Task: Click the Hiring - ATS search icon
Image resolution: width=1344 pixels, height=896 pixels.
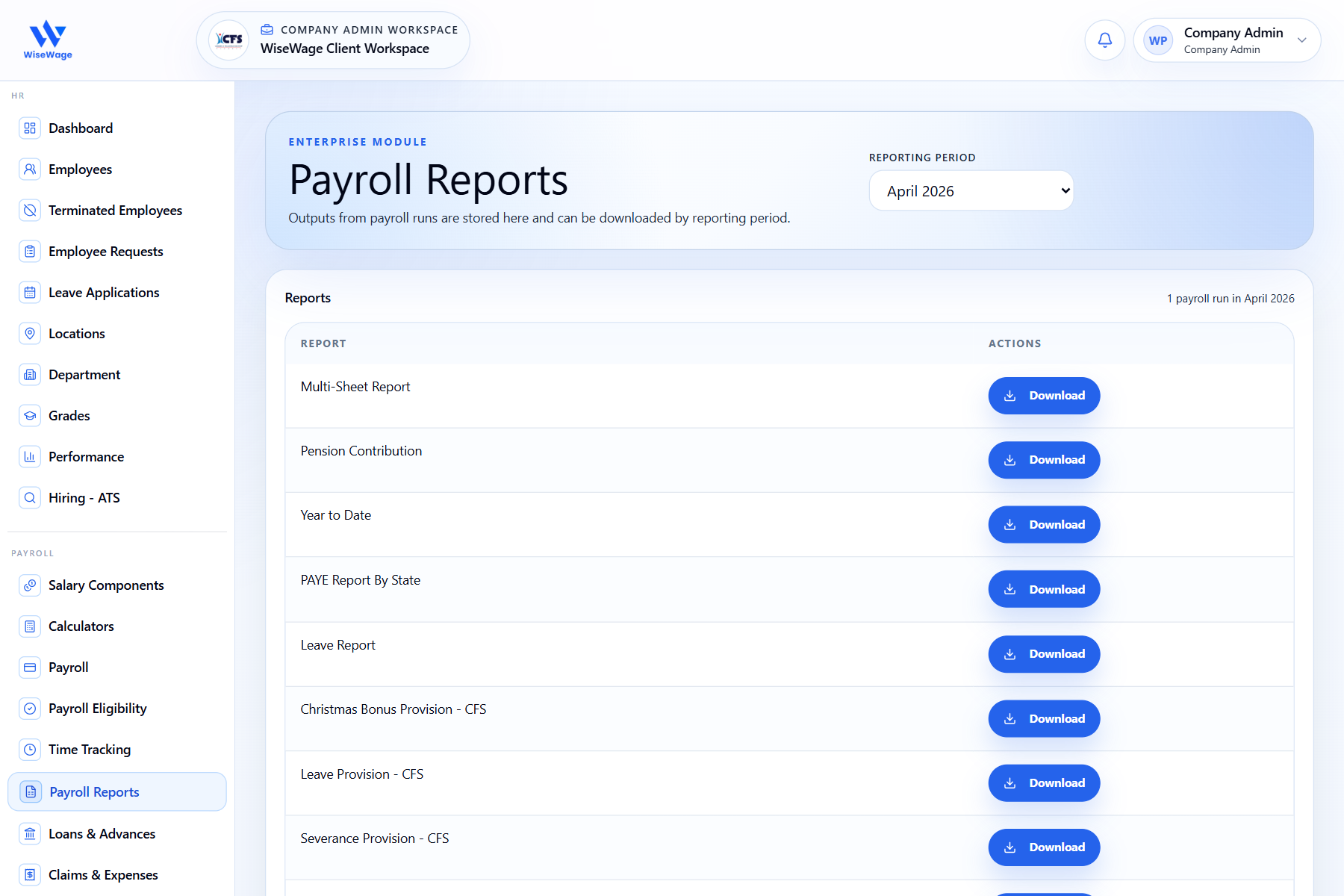Action: click(30, 498)
